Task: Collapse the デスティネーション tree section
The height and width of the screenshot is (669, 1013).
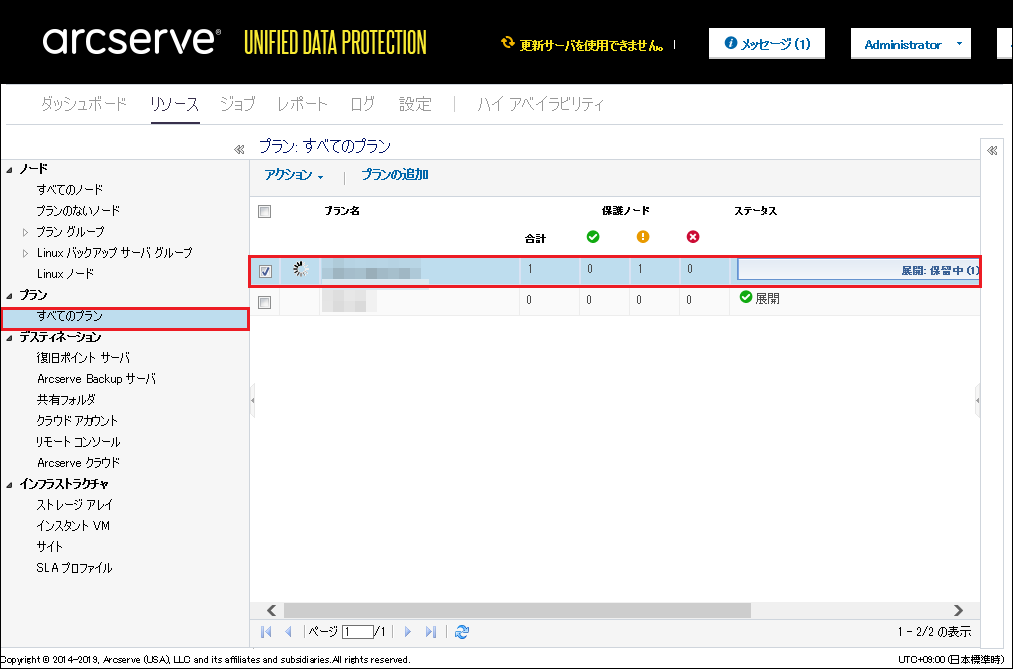Action: click(x=9, y=338)
